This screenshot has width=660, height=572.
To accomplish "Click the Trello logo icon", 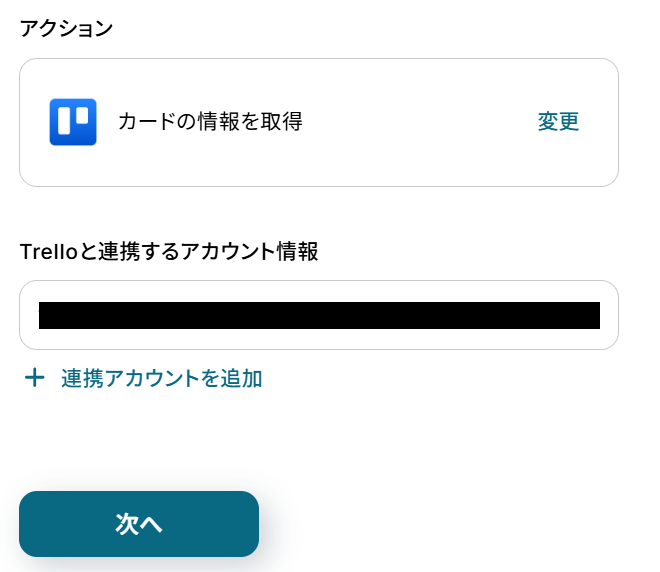I will tap(73, 122).
